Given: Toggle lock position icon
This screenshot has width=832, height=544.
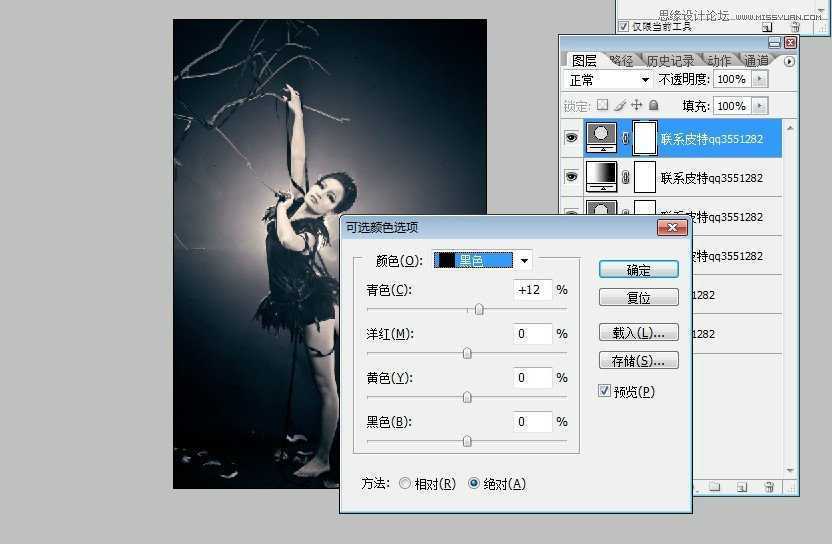Looking at the screenshot, I should (x=636, y=105).
